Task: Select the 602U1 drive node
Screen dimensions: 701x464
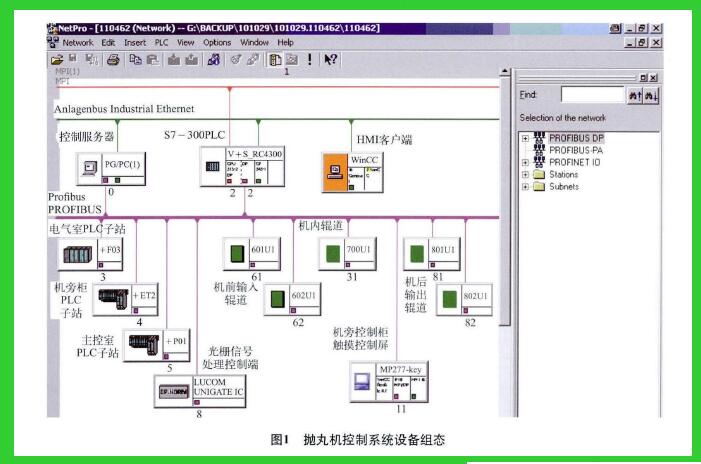Action: (x=292, y=299)
